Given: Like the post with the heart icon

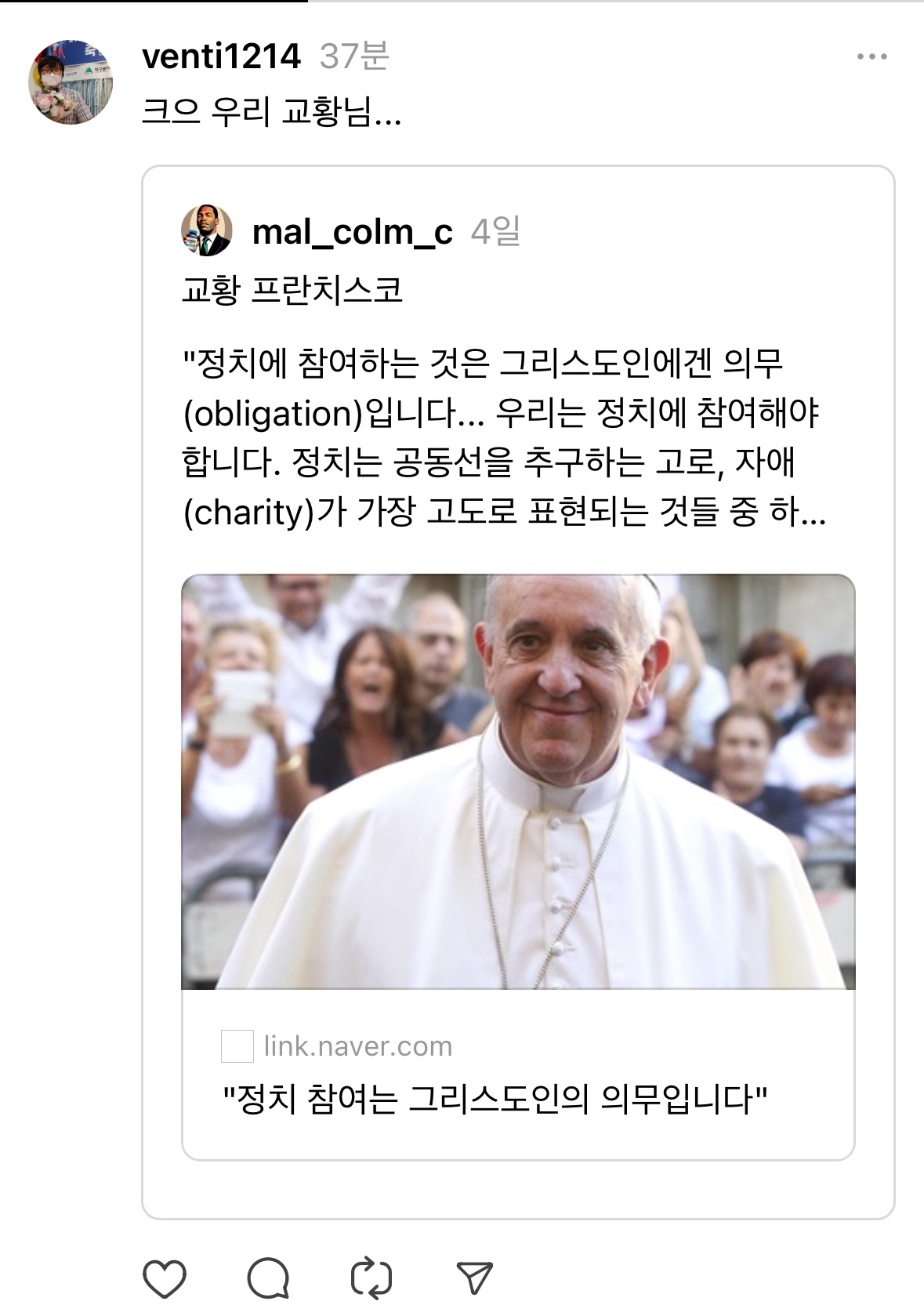Looking at the screenshot, I should pyautogui.click(x=165, y=1279).
